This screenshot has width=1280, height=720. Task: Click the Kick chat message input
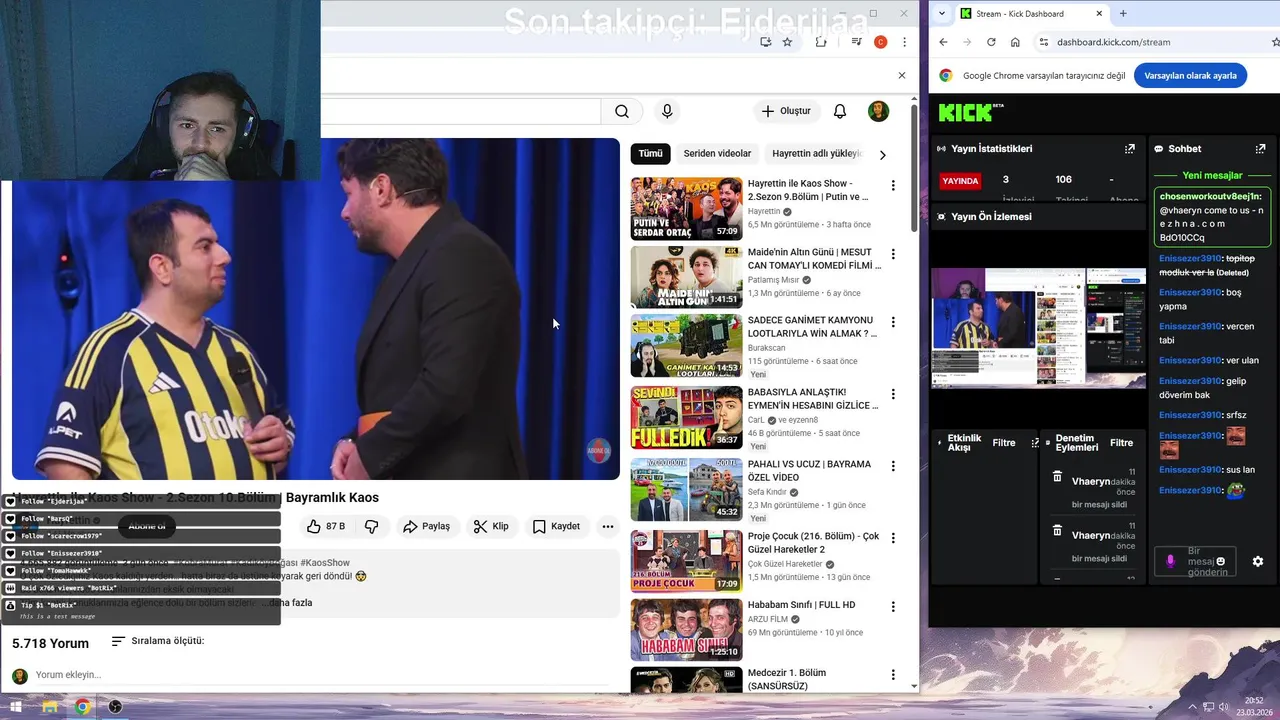click(1196, 561)
